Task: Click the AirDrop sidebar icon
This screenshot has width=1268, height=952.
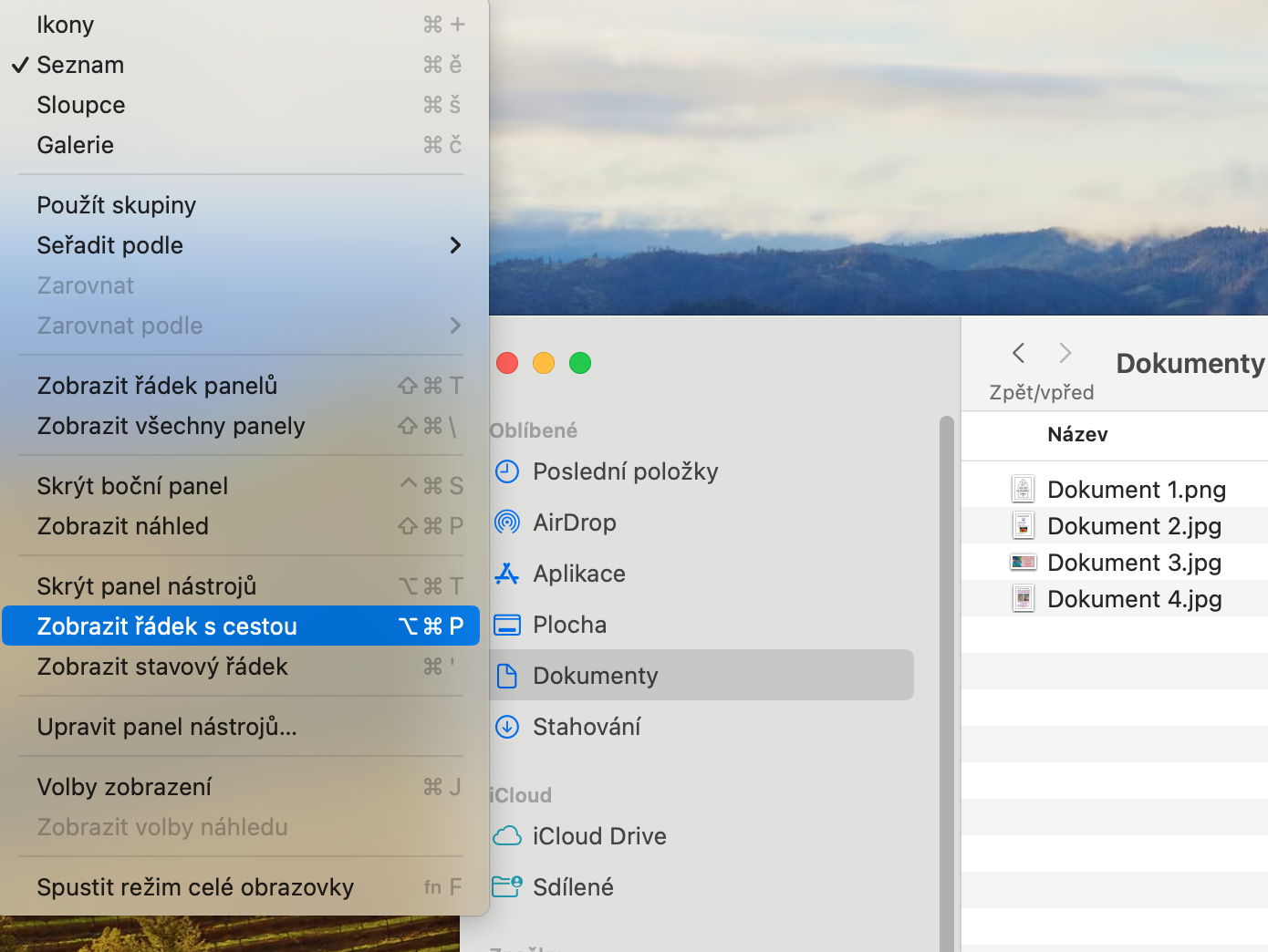Action: click(x=507, y=523)
